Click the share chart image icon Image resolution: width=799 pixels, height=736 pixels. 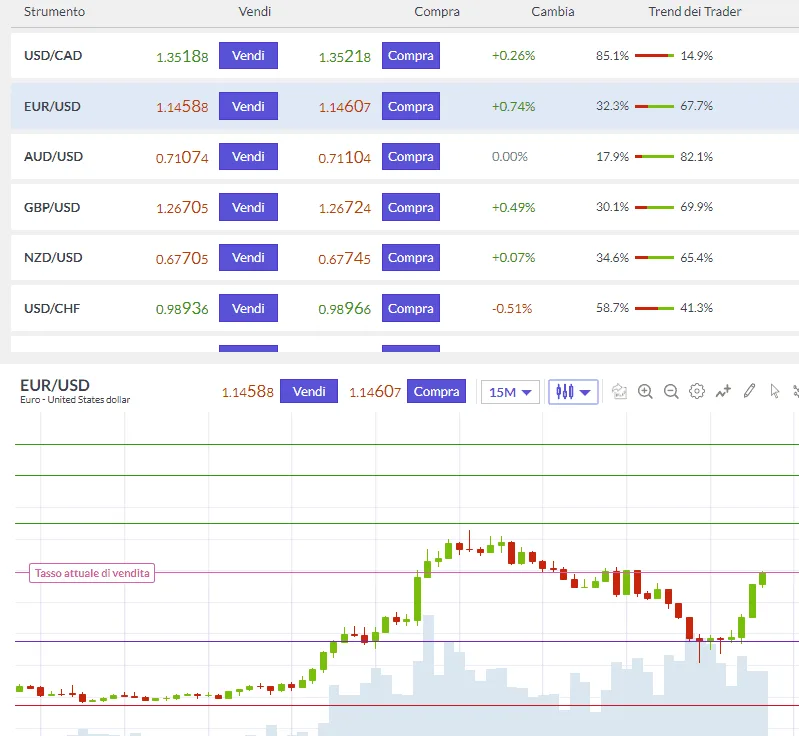coord(619,391)
